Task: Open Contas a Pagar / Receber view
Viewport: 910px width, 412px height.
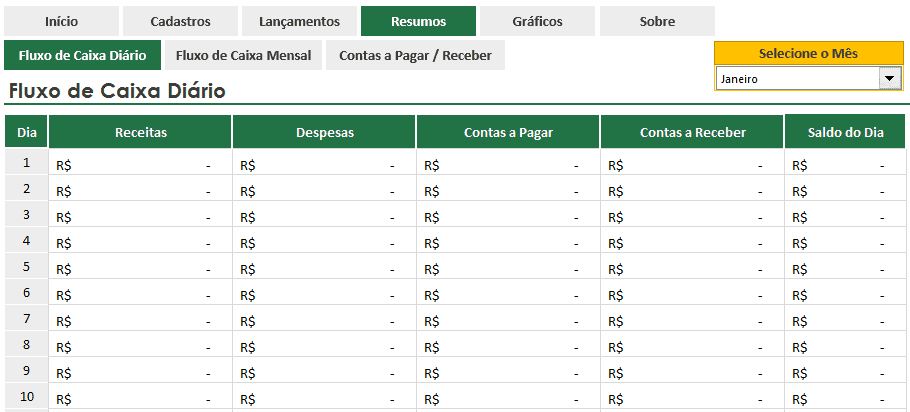Action: pos(415,55)
